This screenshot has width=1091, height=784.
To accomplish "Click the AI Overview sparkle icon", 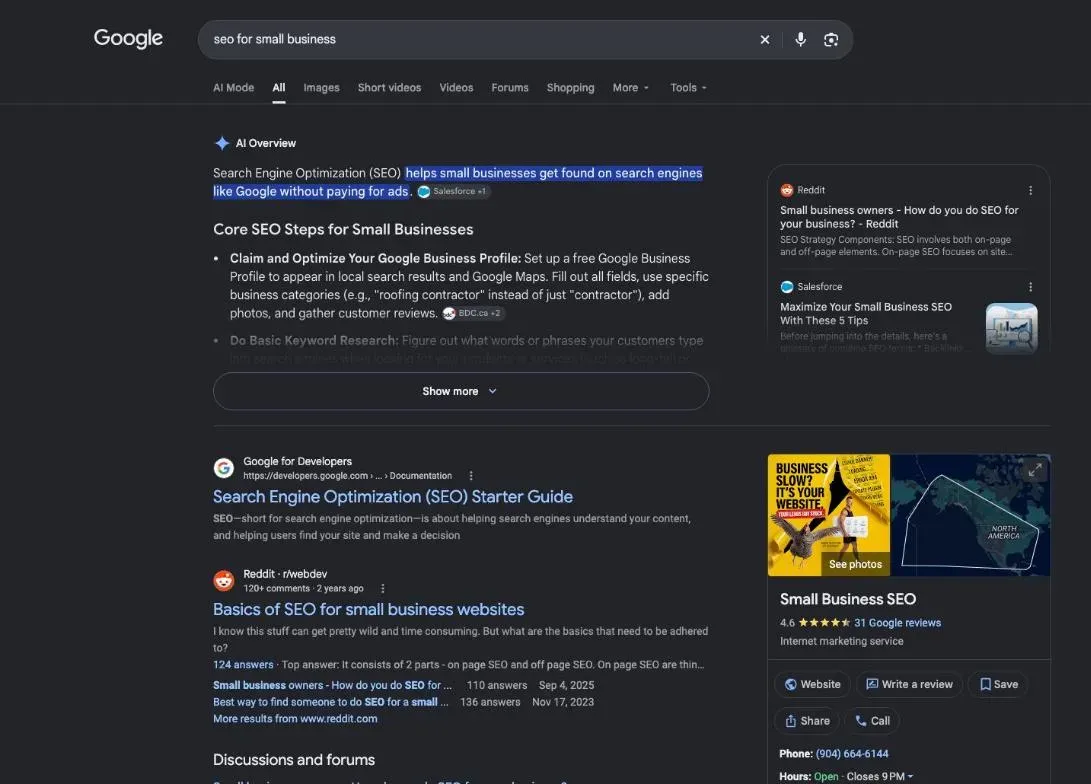I will (x=222, y=143).
